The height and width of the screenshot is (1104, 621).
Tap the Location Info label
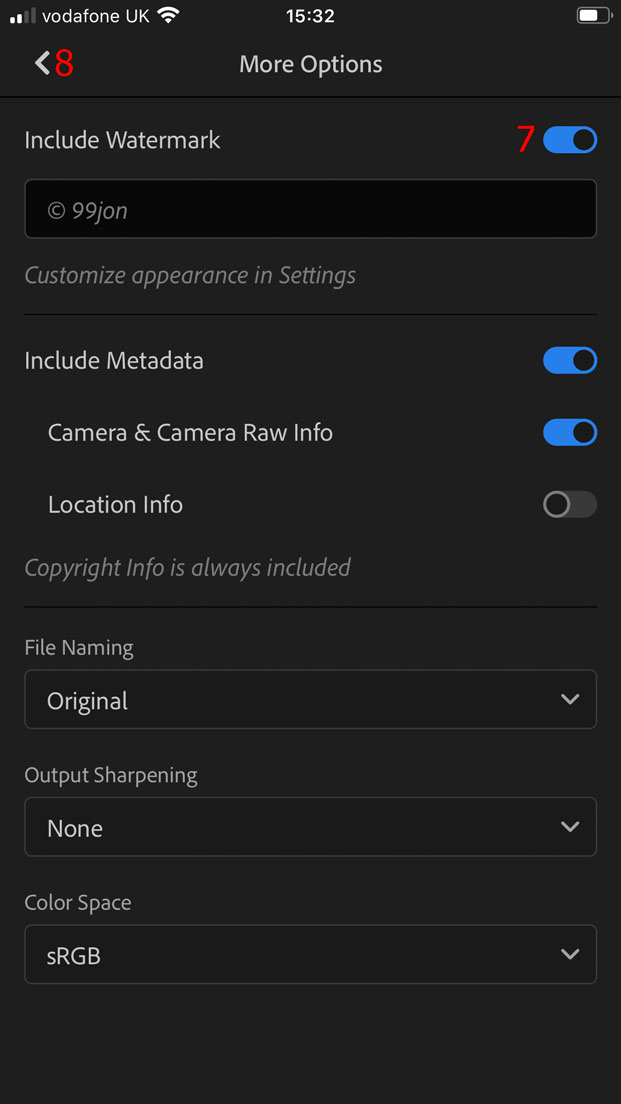(x=115, y=504)
